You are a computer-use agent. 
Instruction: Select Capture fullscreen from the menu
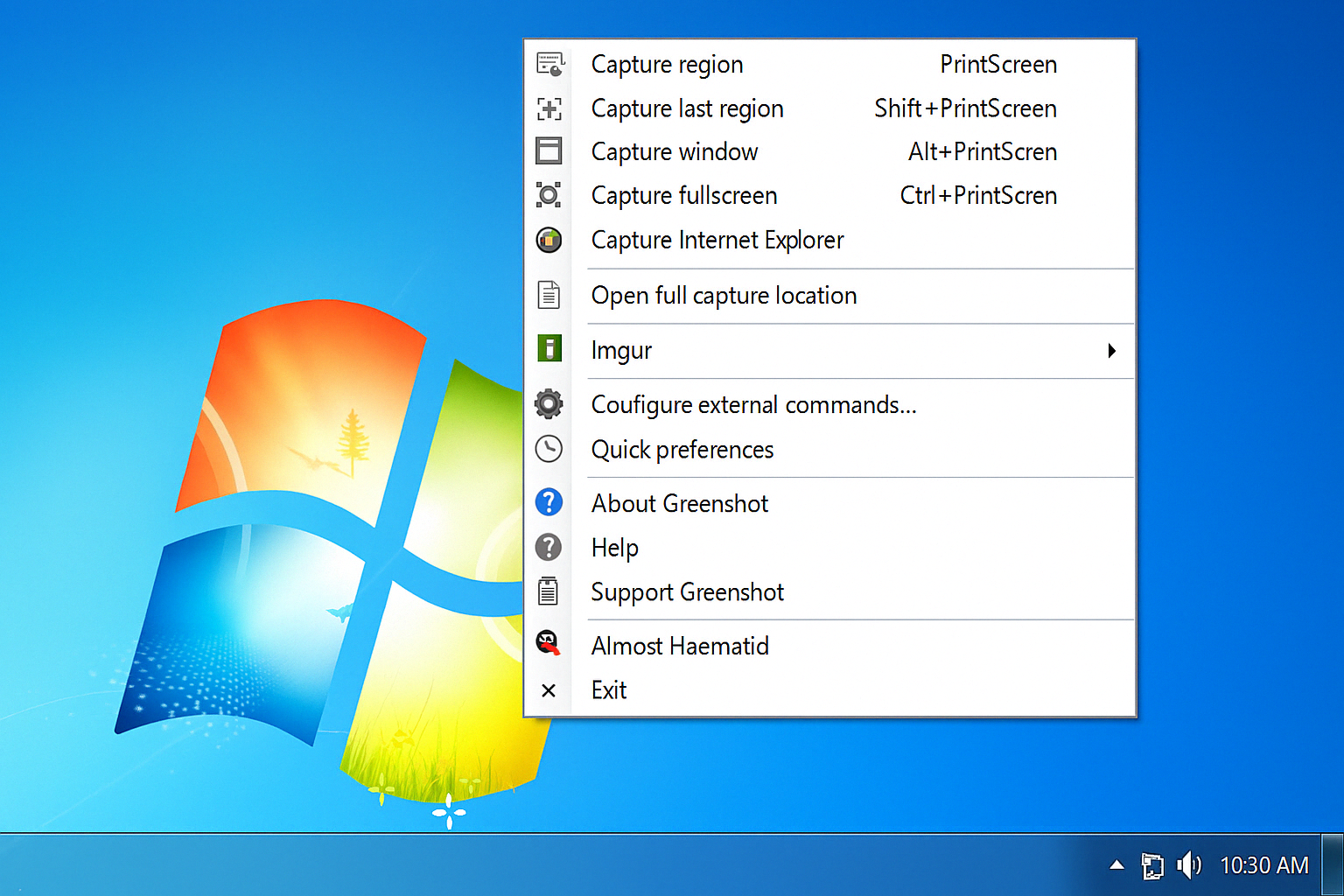tap(684, 196)
